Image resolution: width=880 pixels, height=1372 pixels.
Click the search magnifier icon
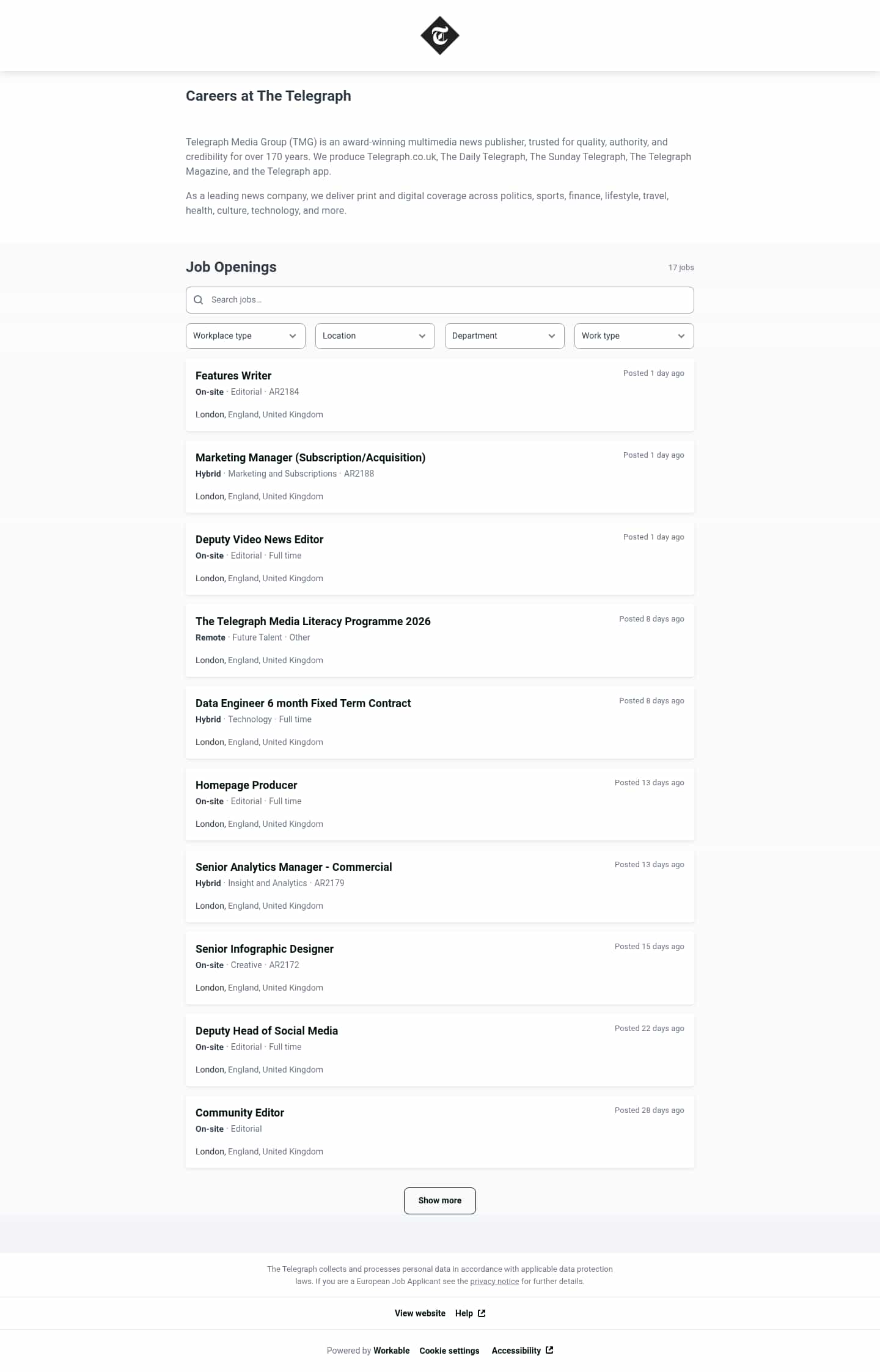(x=198, y=300)
